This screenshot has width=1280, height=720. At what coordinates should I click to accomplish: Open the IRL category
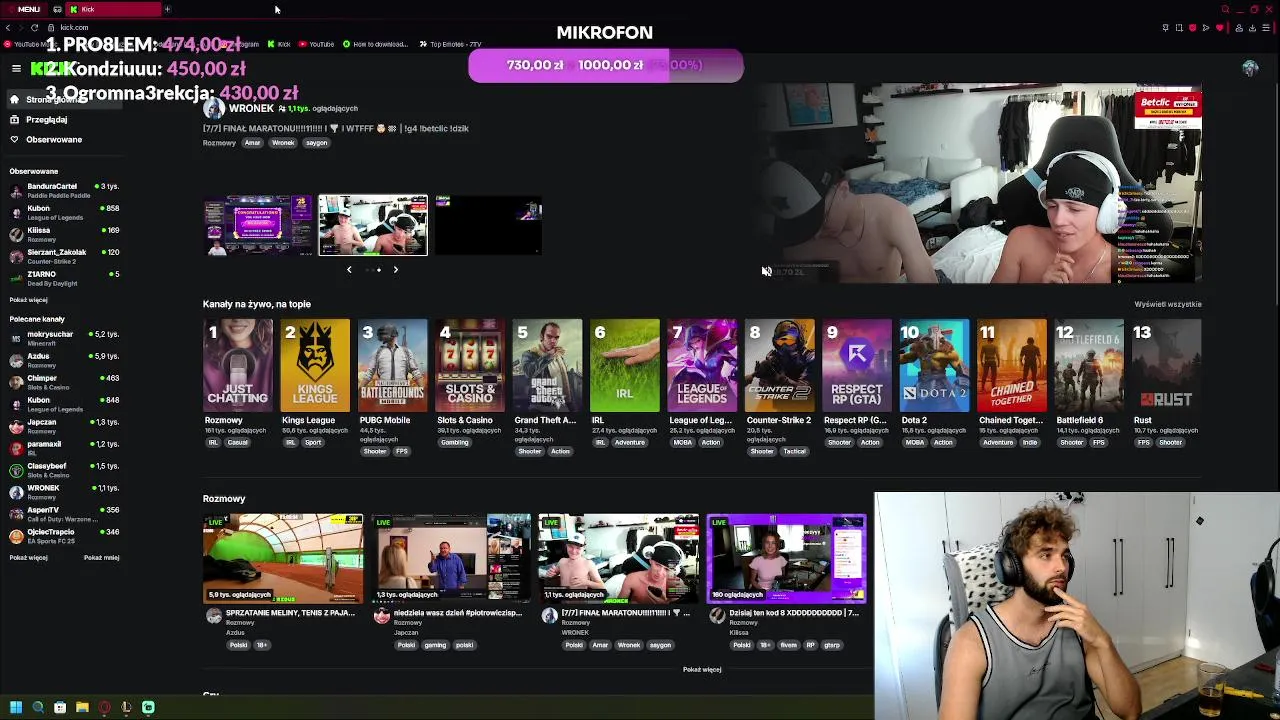[x=625, y=365]
